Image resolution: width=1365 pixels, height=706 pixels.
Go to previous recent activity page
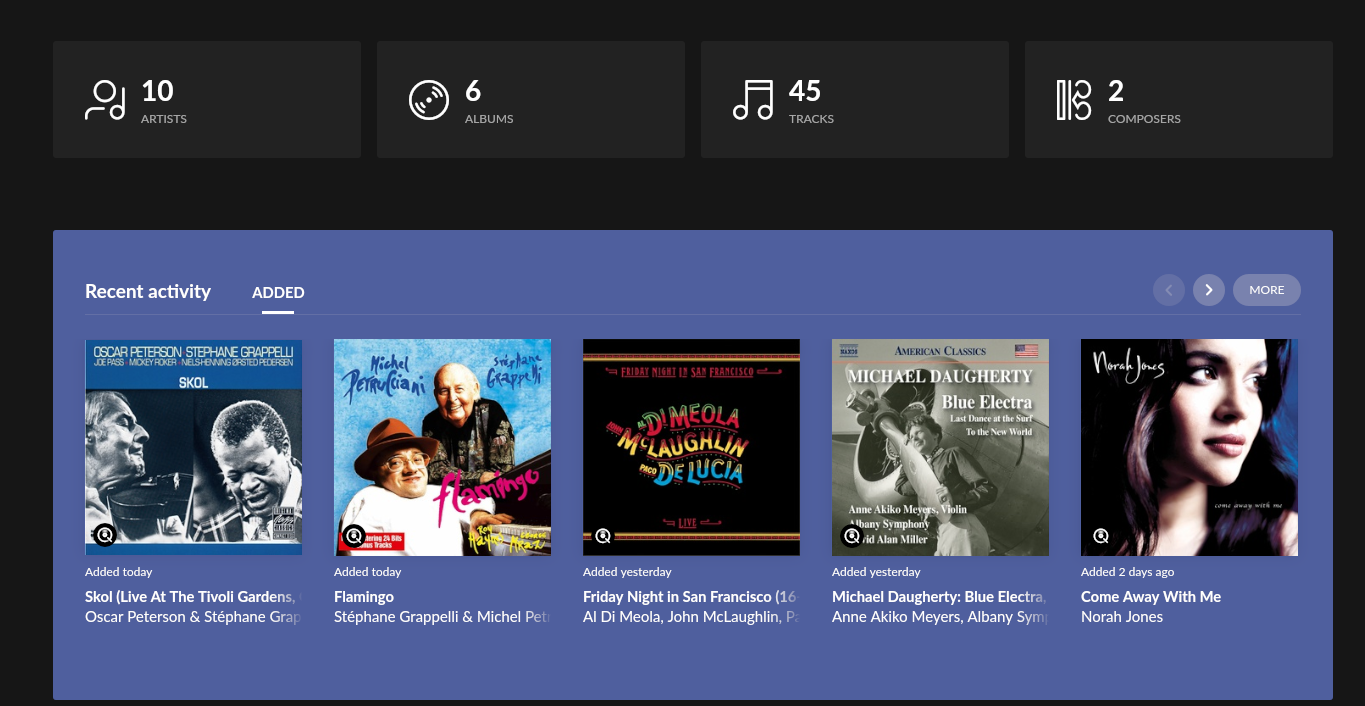coord(1169,290)
